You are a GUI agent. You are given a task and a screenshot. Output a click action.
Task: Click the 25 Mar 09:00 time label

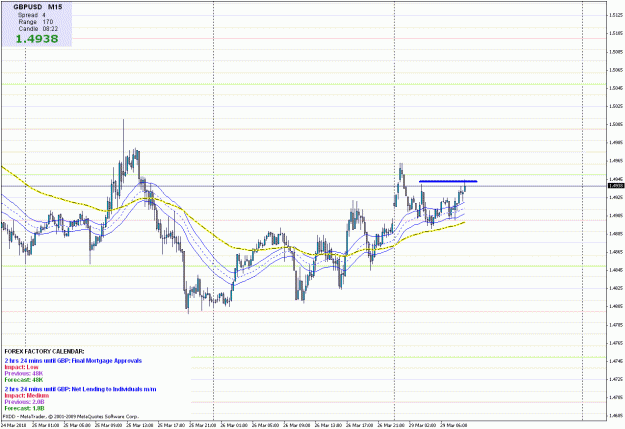(x=108, y=425)
